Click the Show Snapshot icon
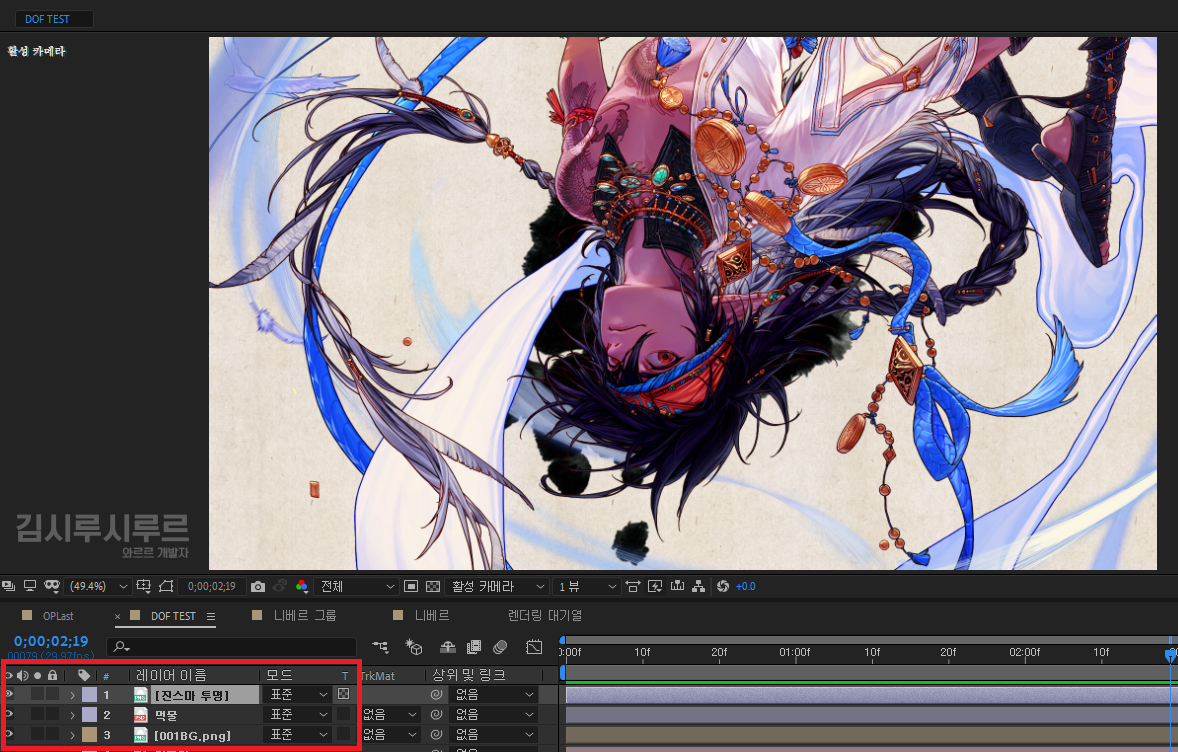 point(279,586)
